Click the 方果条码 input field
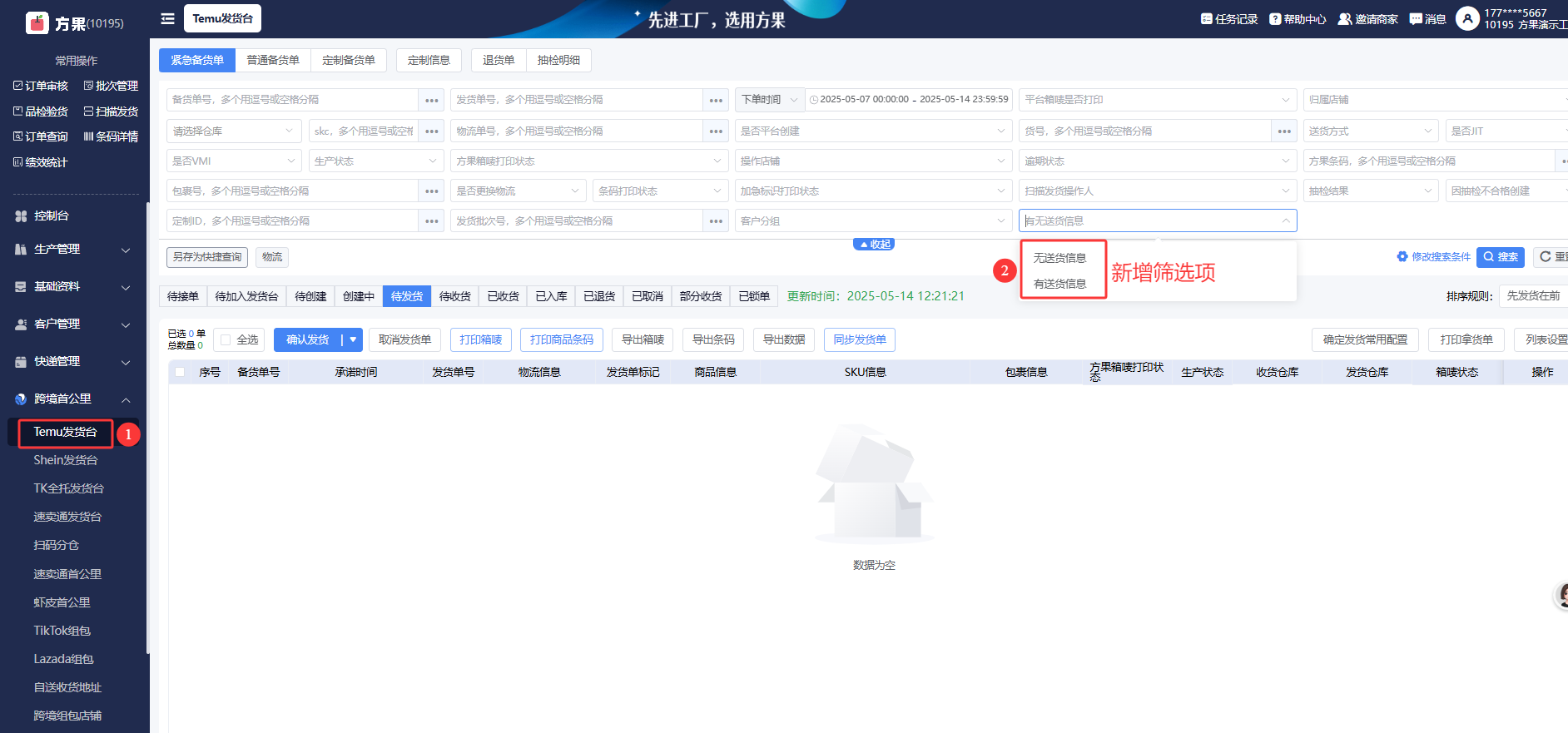 click(x=1428, y=161)
